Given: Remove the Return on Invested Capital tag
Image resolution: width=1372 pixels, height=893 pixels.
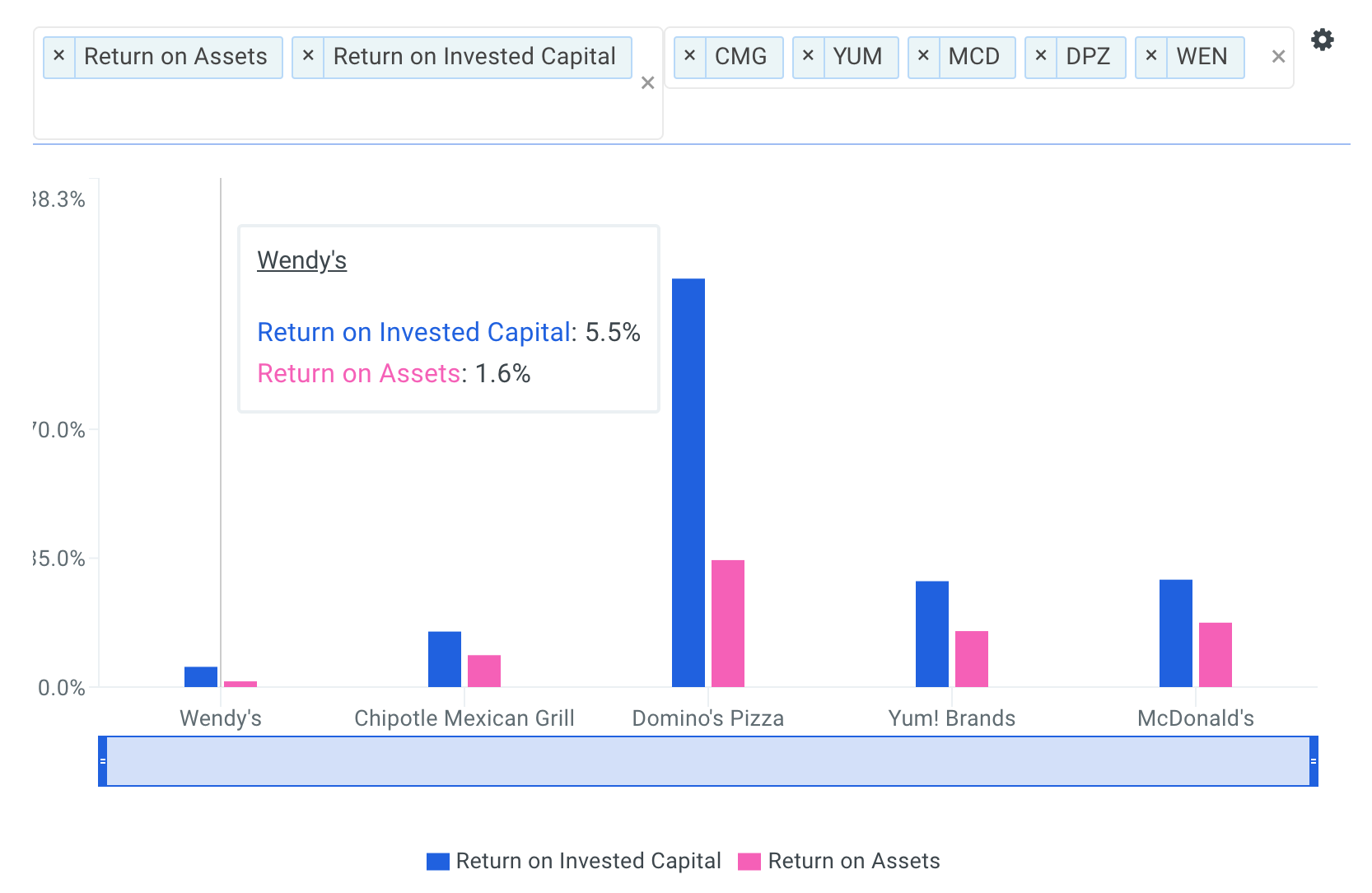Looking at the screenshot, I should point(308,56).
